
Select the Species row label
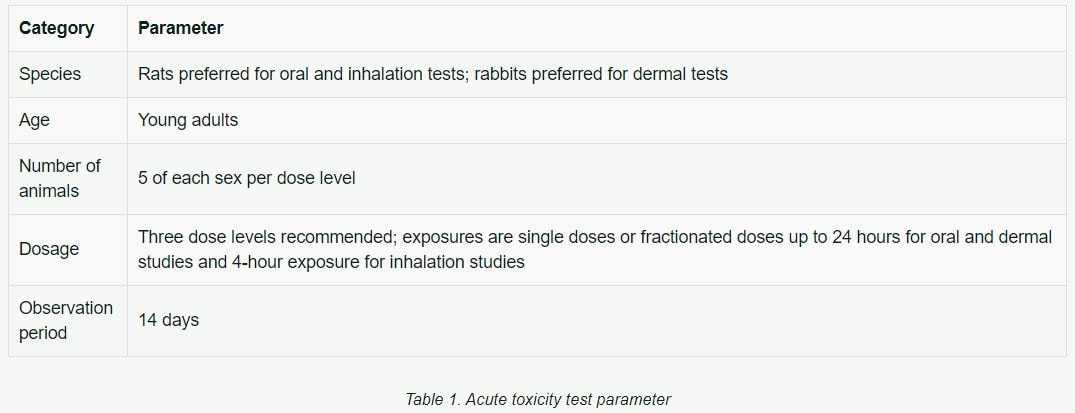50,74
